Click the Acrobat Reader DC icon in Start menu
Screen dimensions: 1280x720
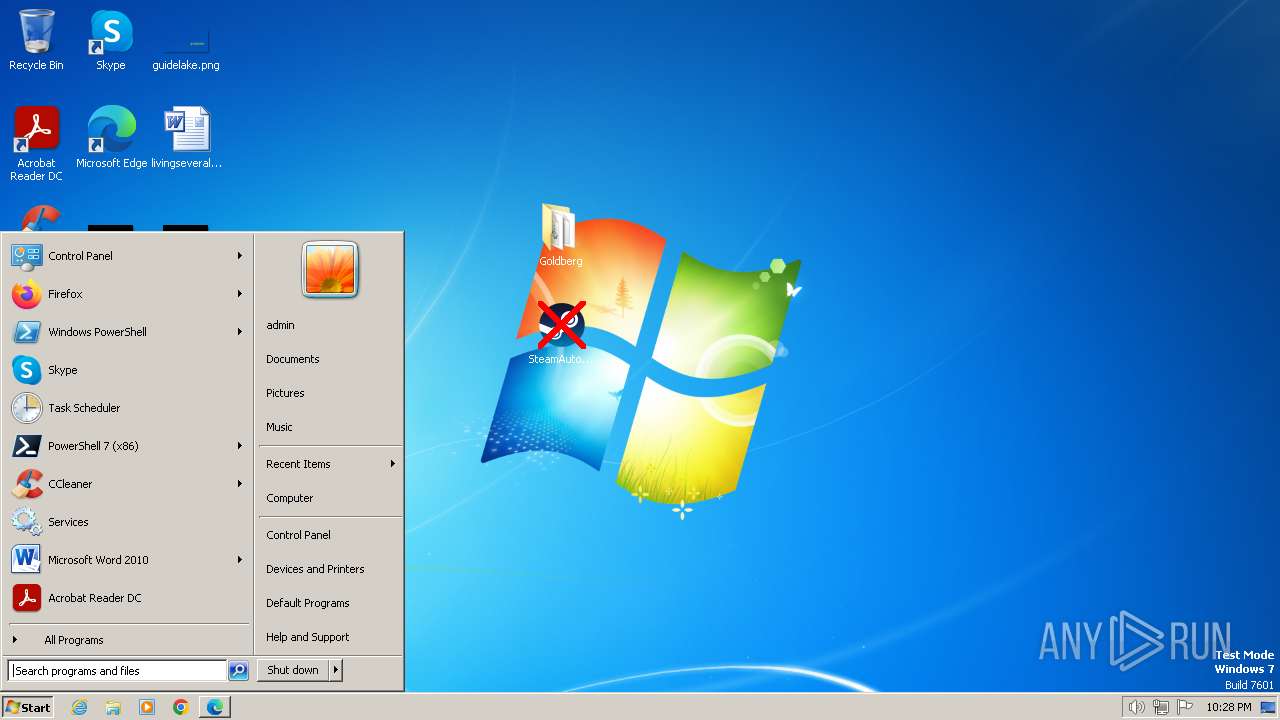coord(26,598)
